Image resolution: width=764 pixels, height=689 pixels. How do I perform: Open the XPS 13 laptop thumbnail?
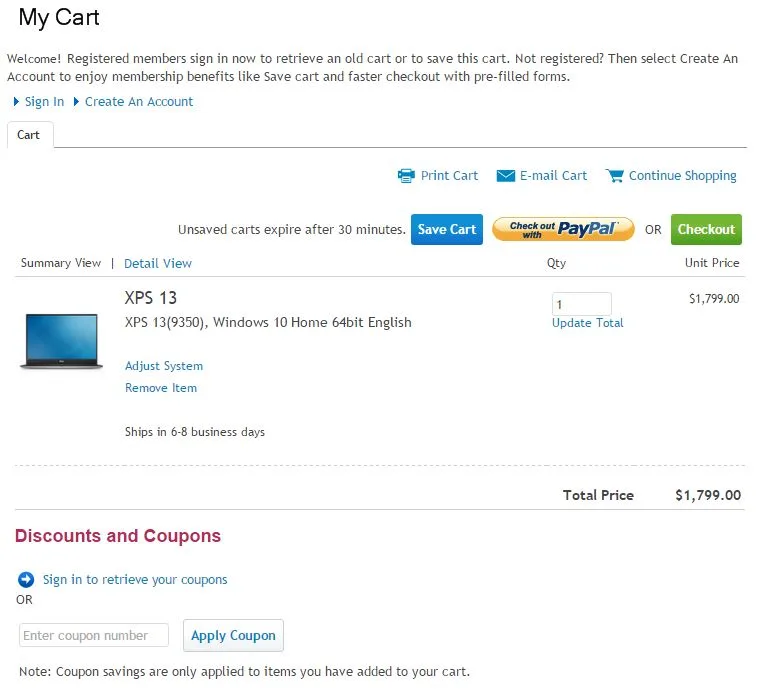tap(61, 342)
